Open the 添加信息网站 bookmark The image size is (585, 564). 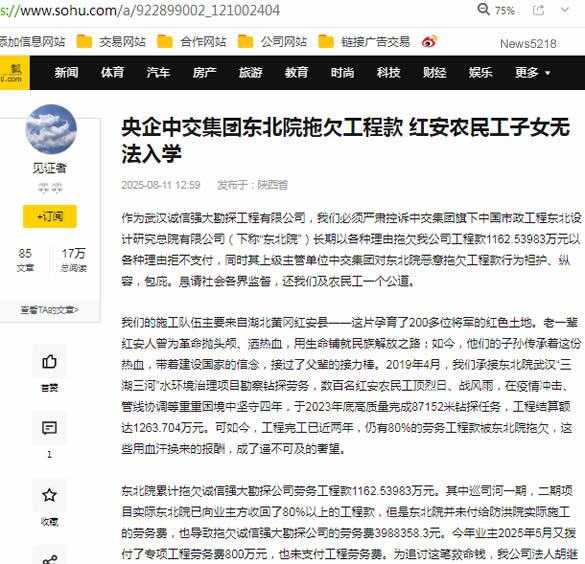pos(32,41)
